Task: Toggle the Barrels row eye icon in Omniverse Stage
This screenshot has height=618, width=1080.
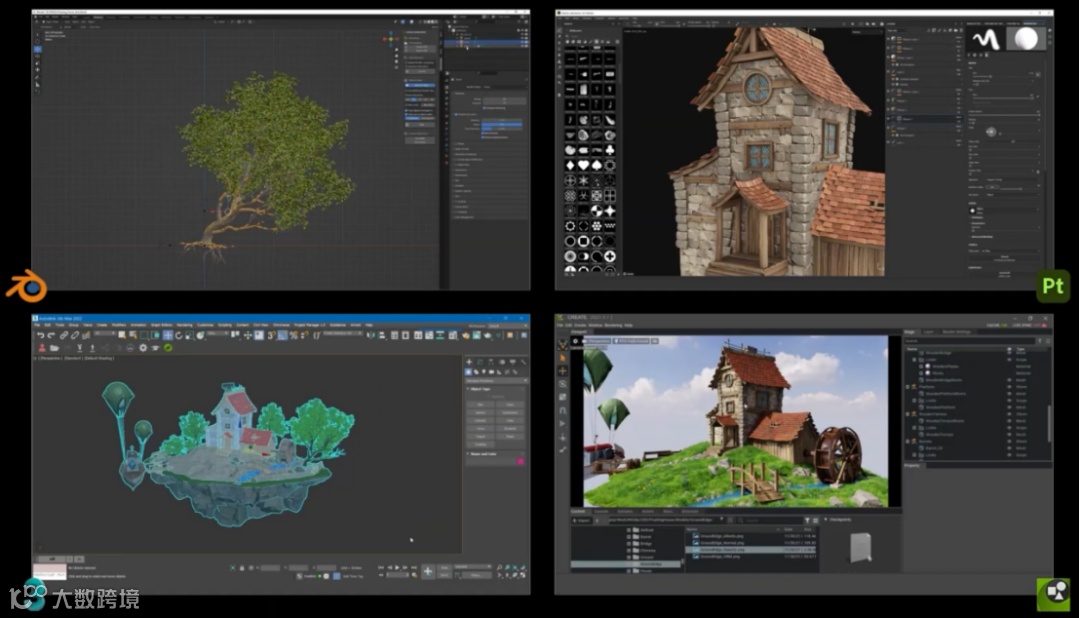Action: pos(1009,442)
